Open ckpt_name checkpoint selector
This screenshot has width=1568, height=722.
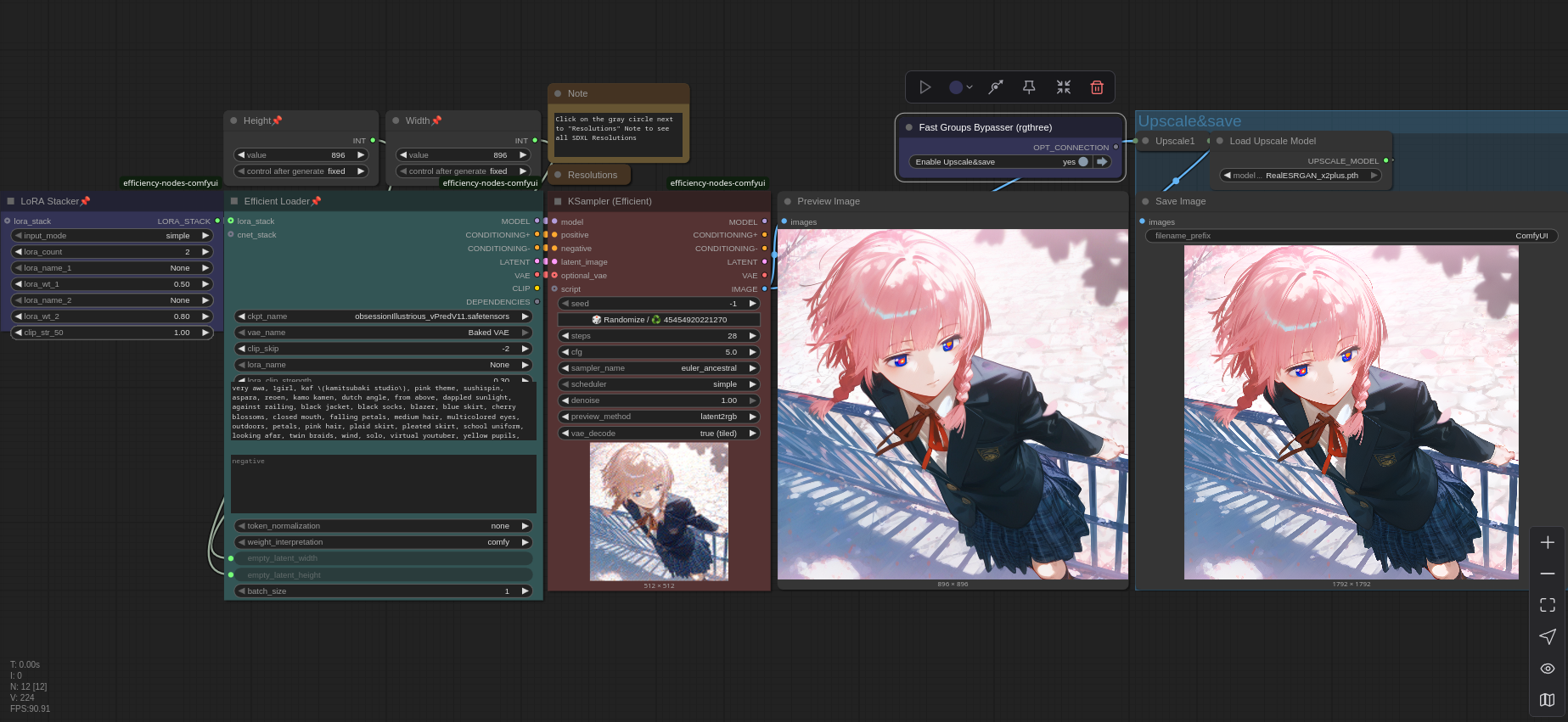point(384,316)
